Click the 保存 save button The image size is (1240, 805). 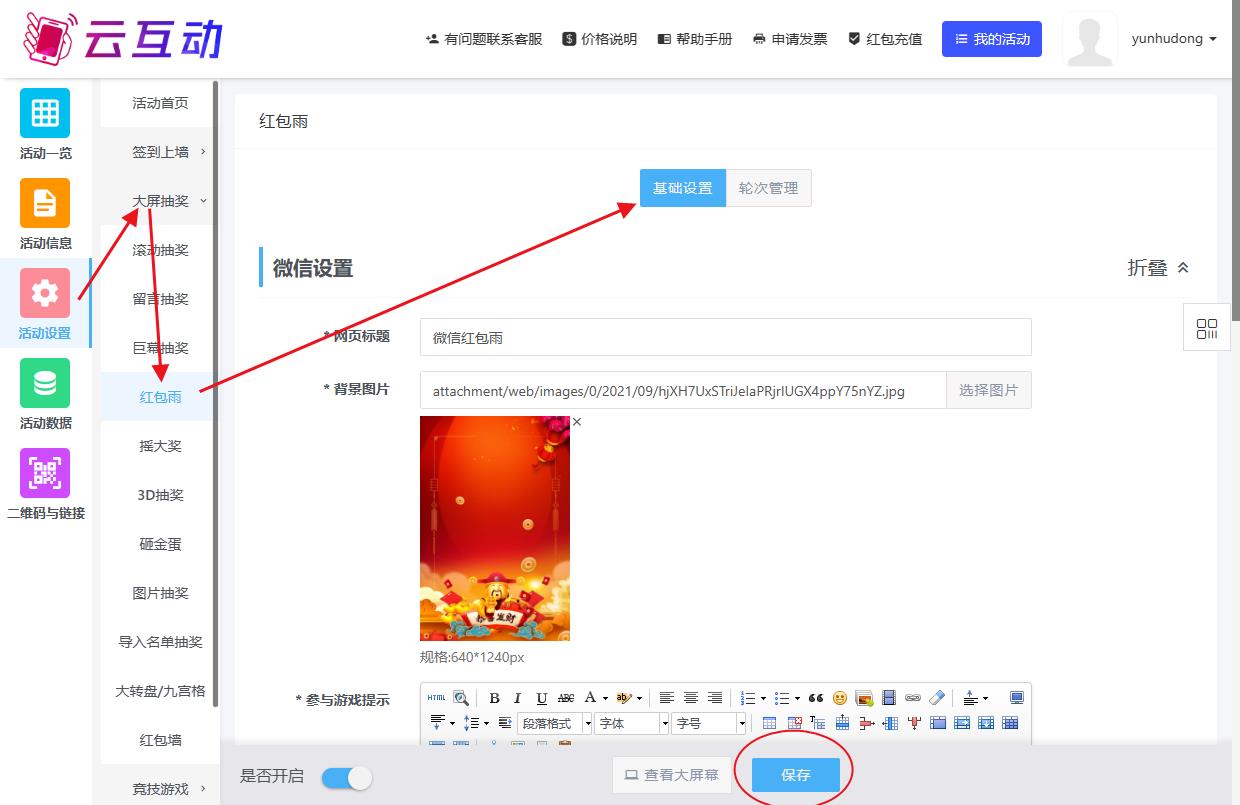click(794, 775)
